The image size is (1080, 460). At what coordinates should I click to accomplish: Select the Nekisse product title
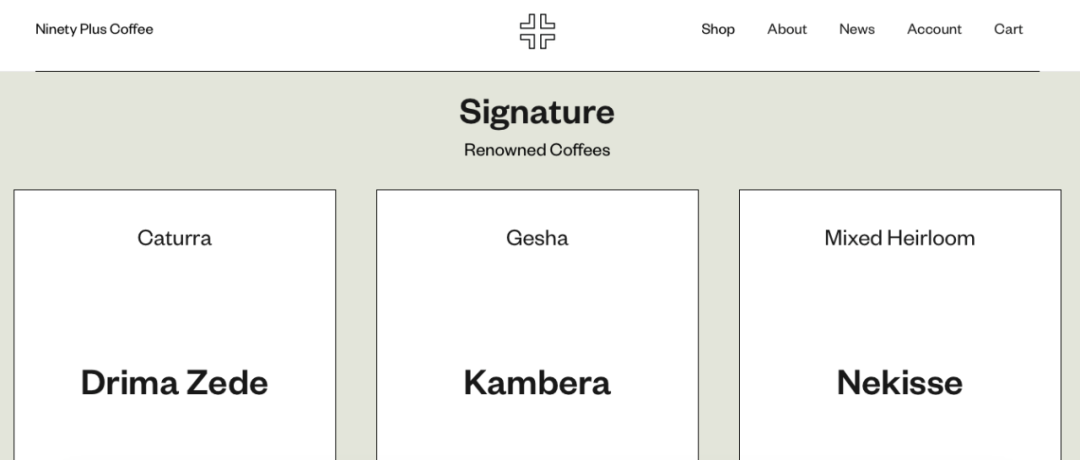[900, 382]
